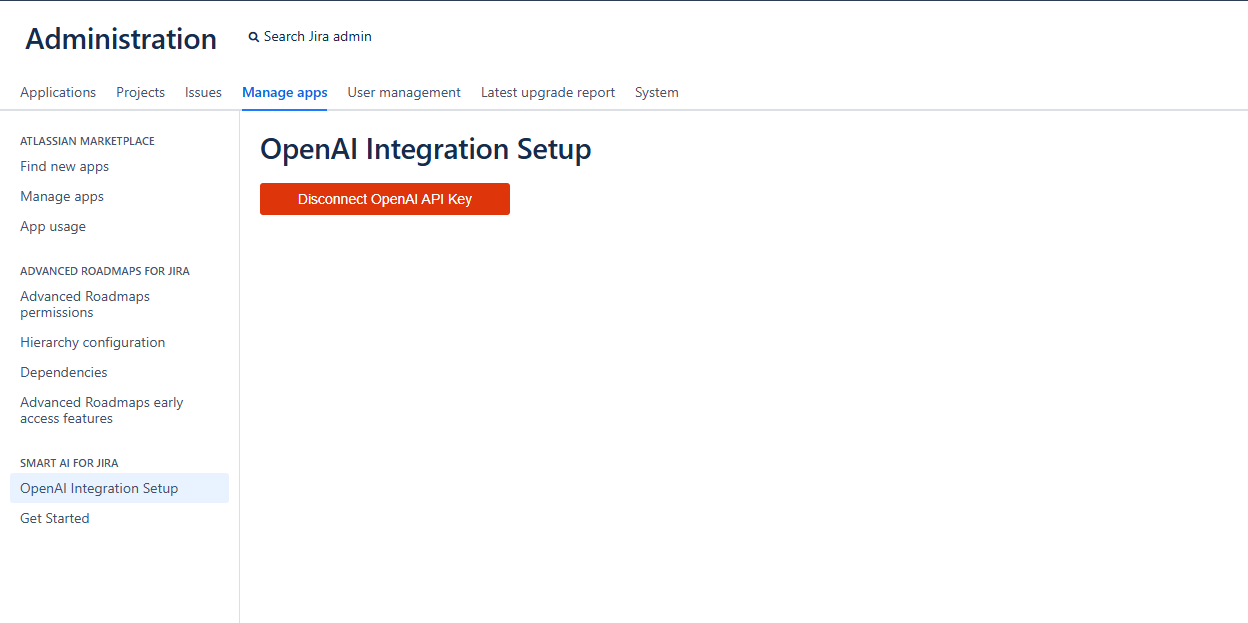Click the Search Jira admin field
This screenshot has width=1248, height=623.
coord(317,37)
